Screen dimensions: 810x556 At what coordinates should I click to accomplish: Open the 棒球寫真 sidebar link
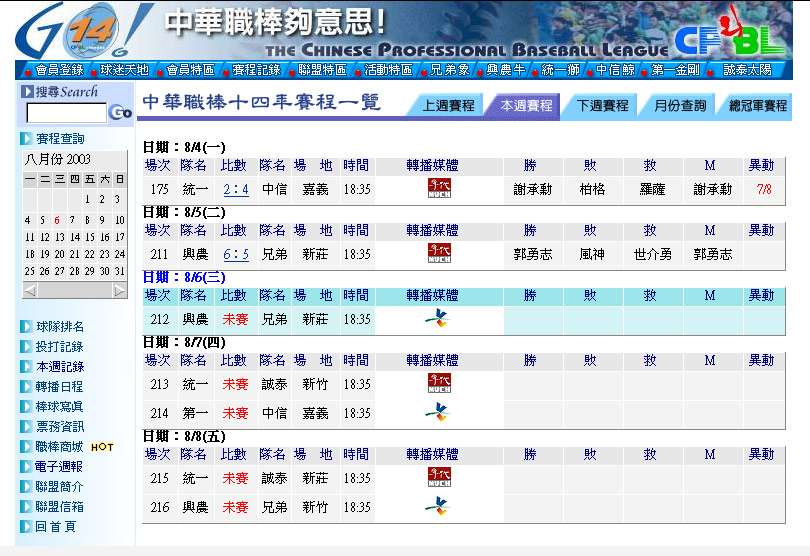click(x=60, y=407)
